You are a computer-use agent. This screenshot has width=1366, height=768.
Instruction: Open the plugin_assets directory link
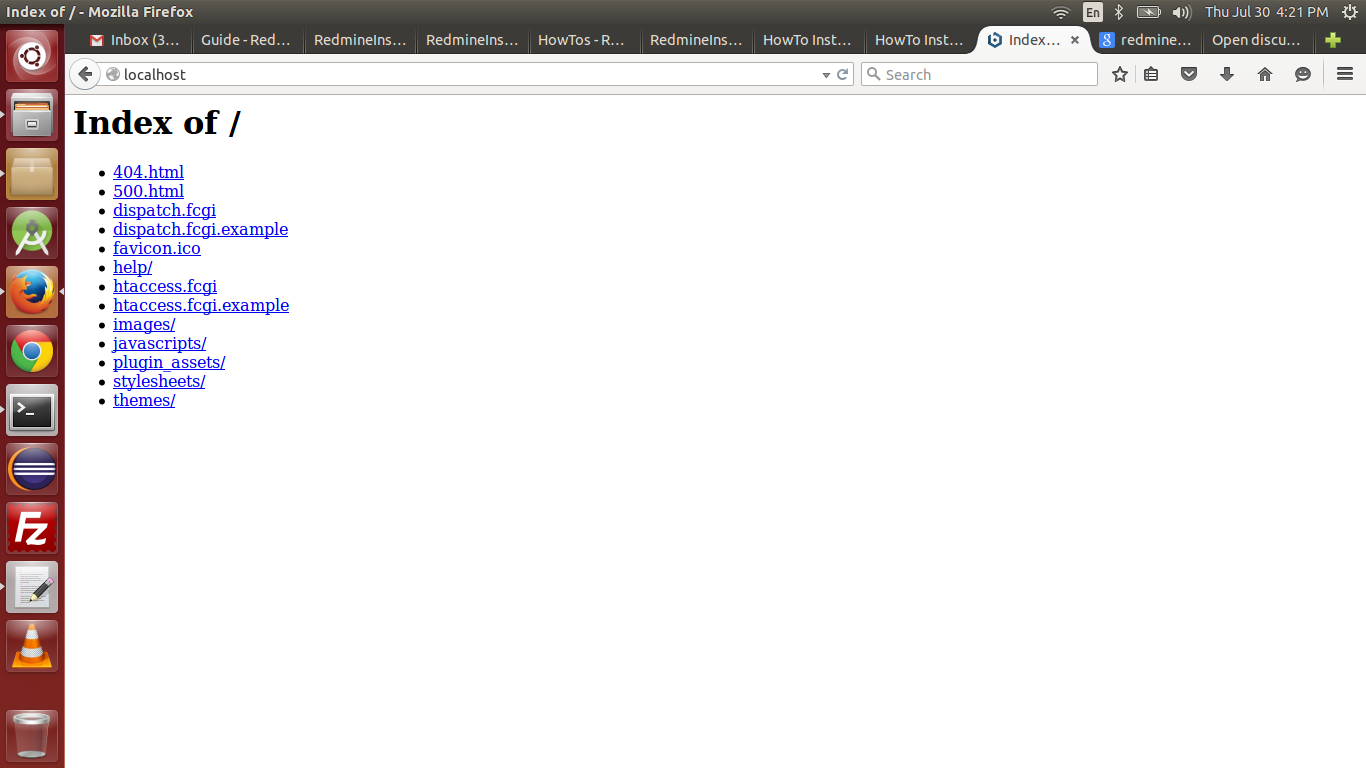[168, 362]
